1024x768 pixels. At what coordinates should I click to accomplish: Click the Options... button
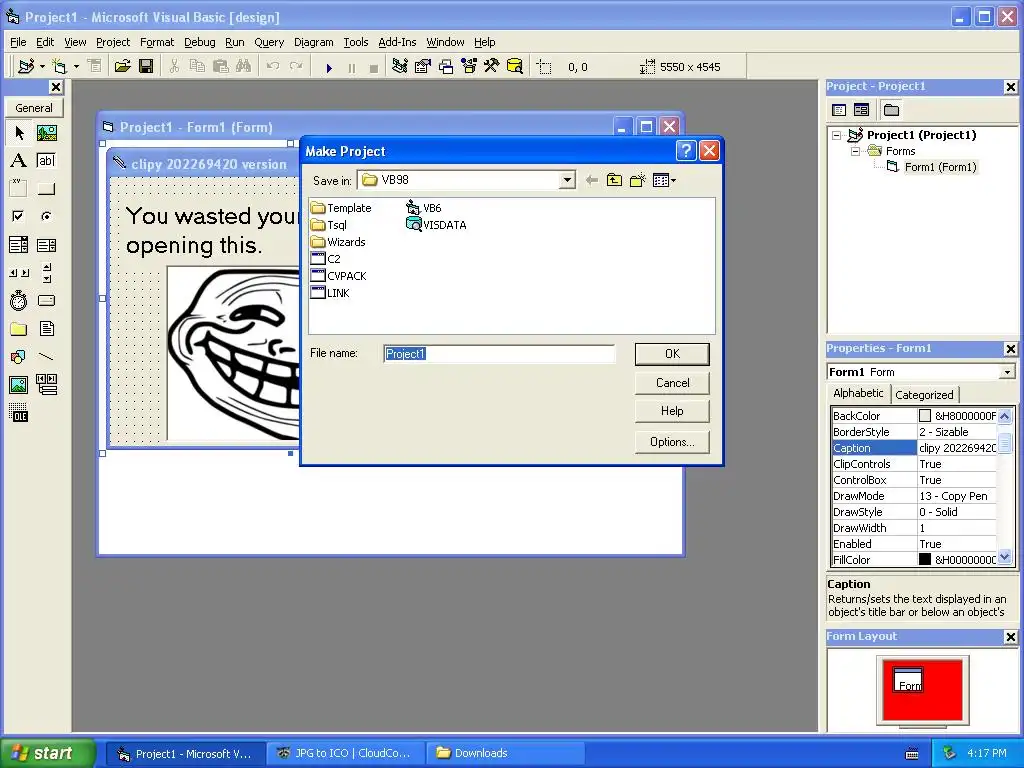coord(672,442)
